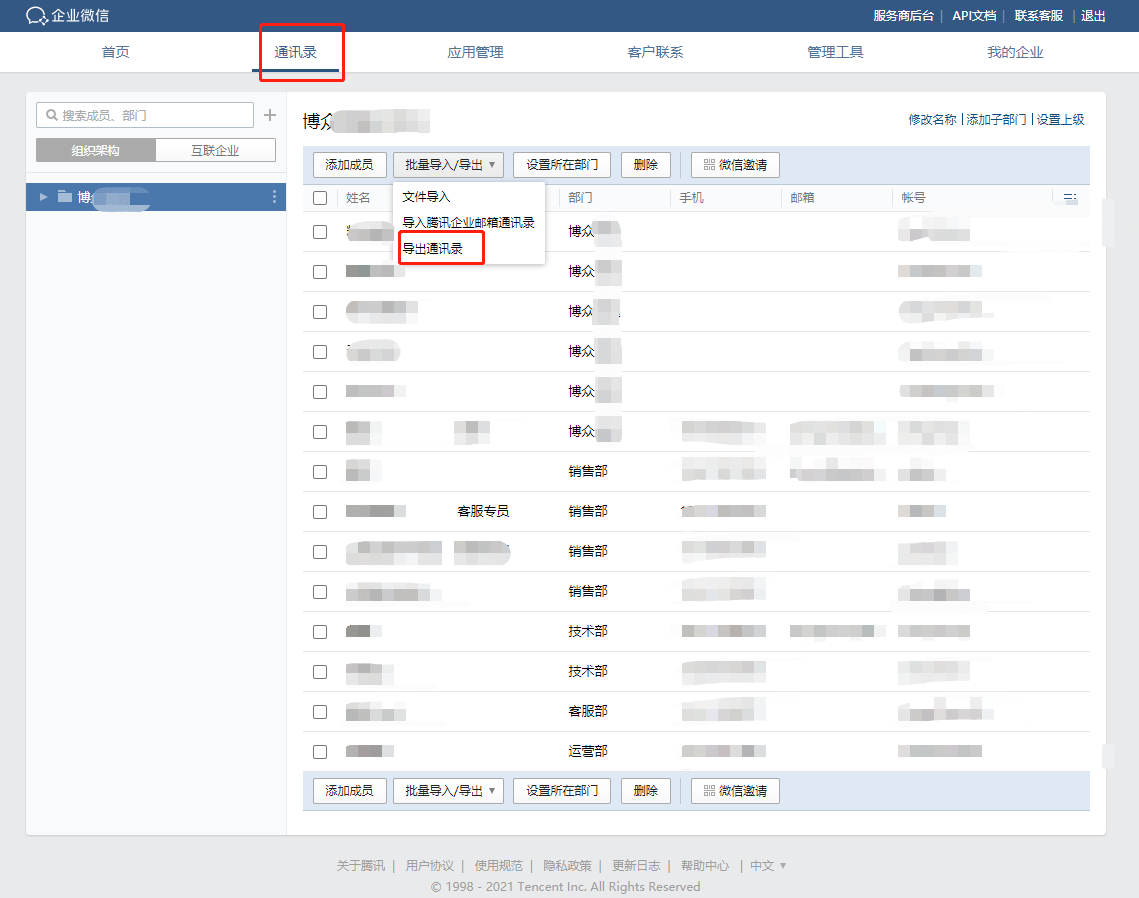Viewport: 1139px width, 898px height.
Task: Open the column display settings icon in table header
Action: click(1069, 198)
